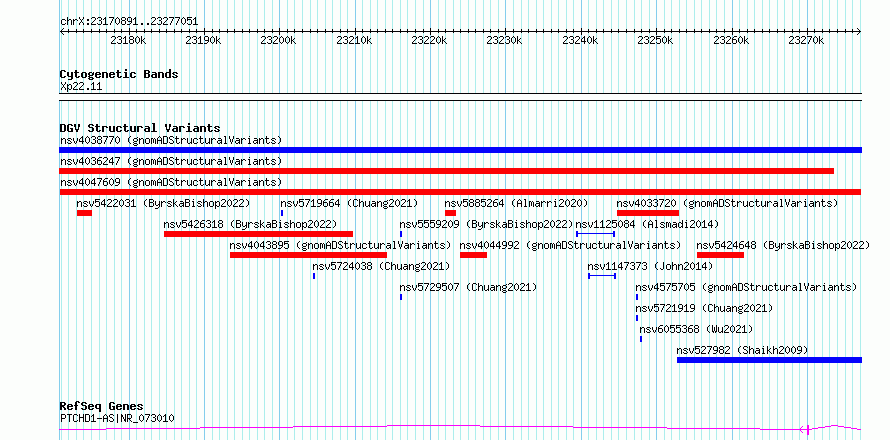
Task: Click the DGV Structural Variants track title
Action: [x=140, y=128]
